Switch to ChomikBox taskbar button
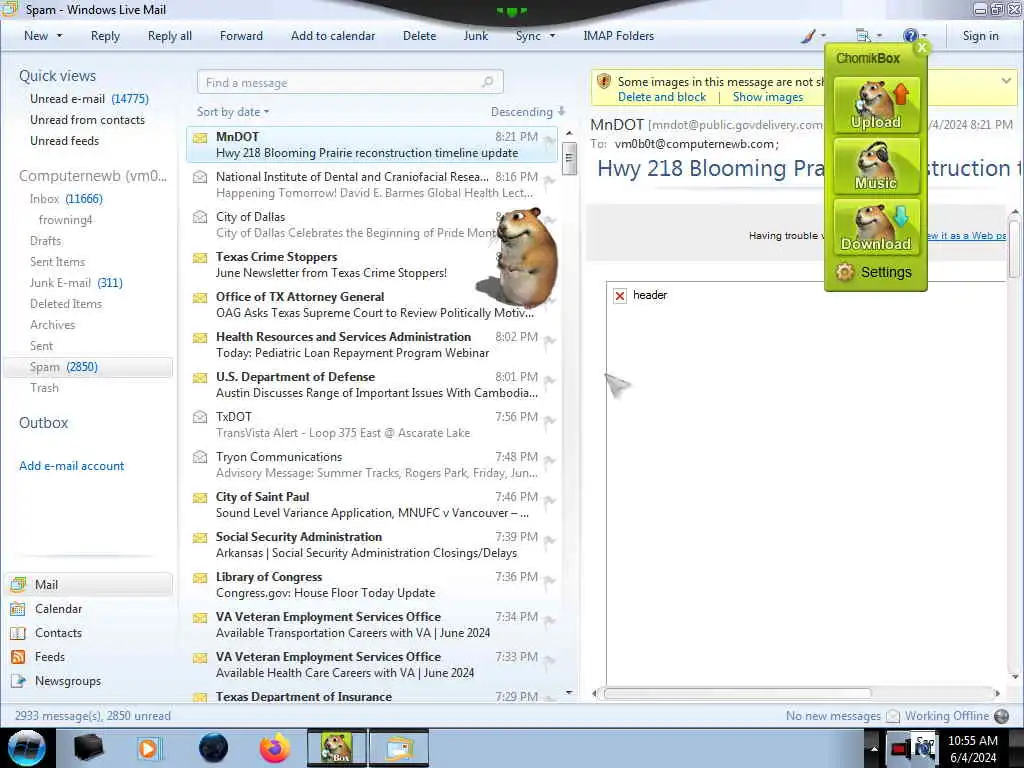Screen dimensions: 1024x768 337,748
